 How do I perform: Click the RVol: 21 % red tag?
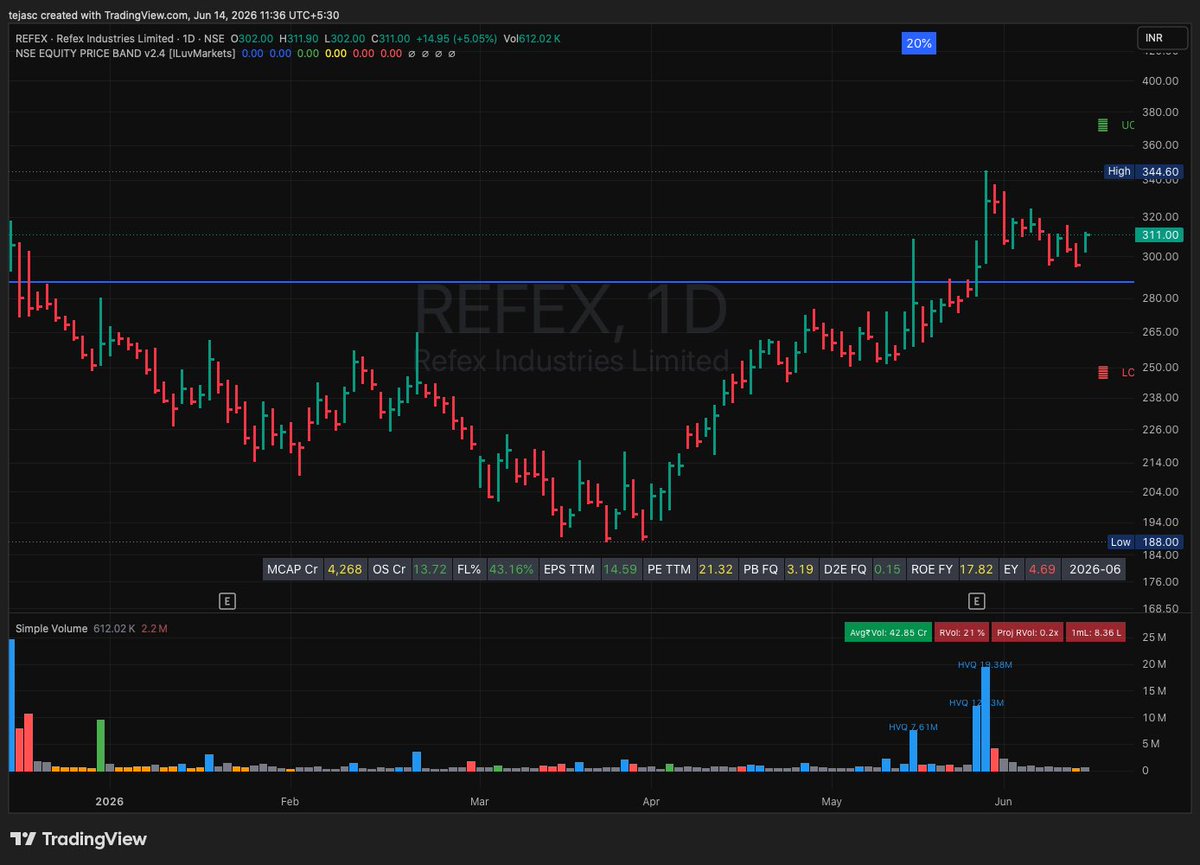[x=964, y=632]
